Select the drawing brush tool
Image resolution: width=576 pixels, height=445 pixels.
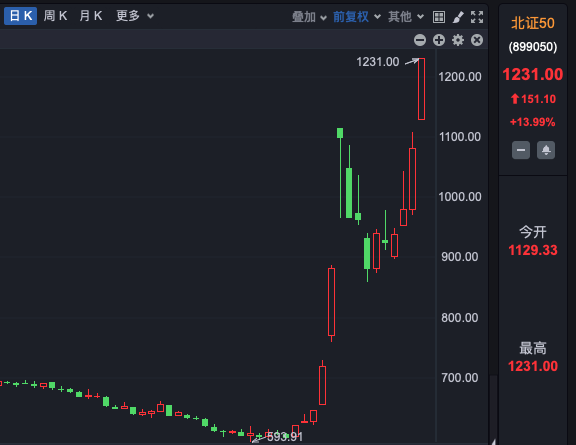(458, 17)
